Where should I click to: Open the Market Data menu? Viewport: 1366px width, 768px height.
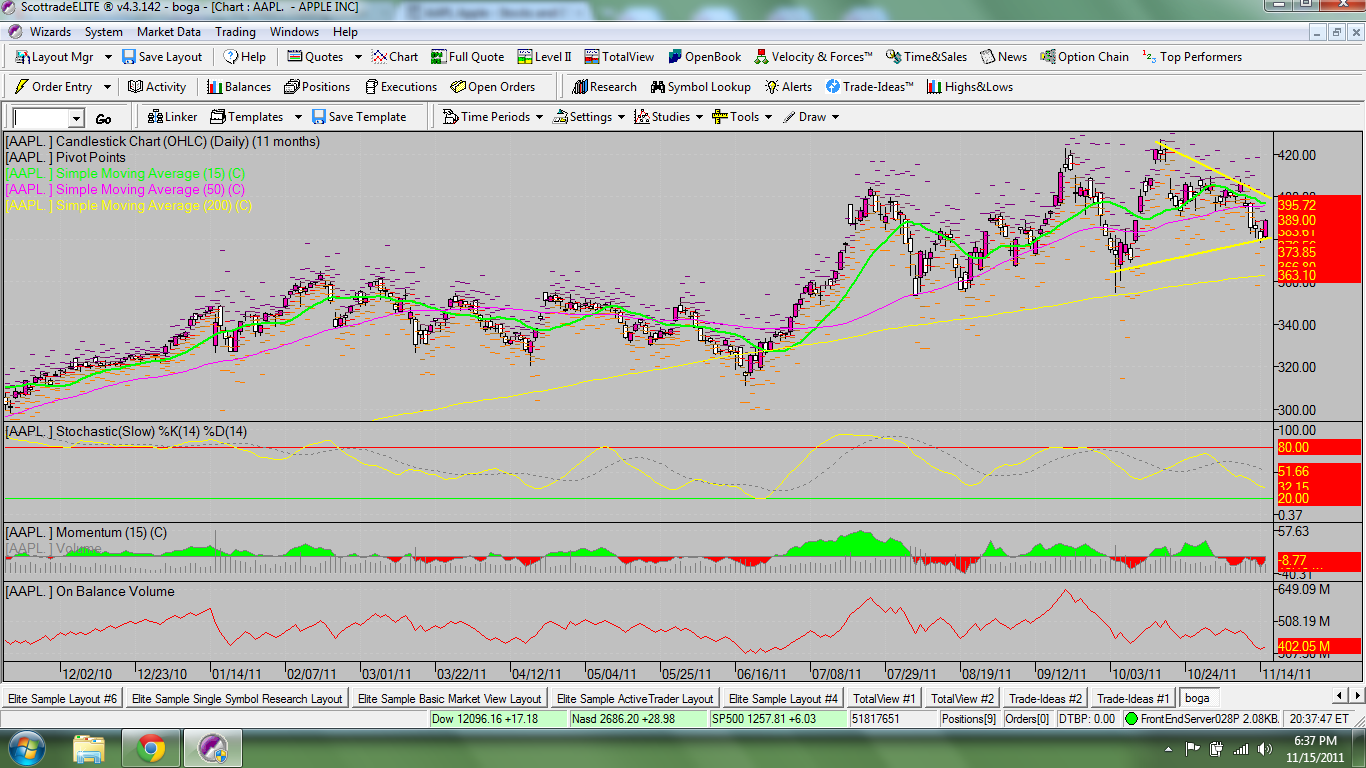[x=169, y=32]
